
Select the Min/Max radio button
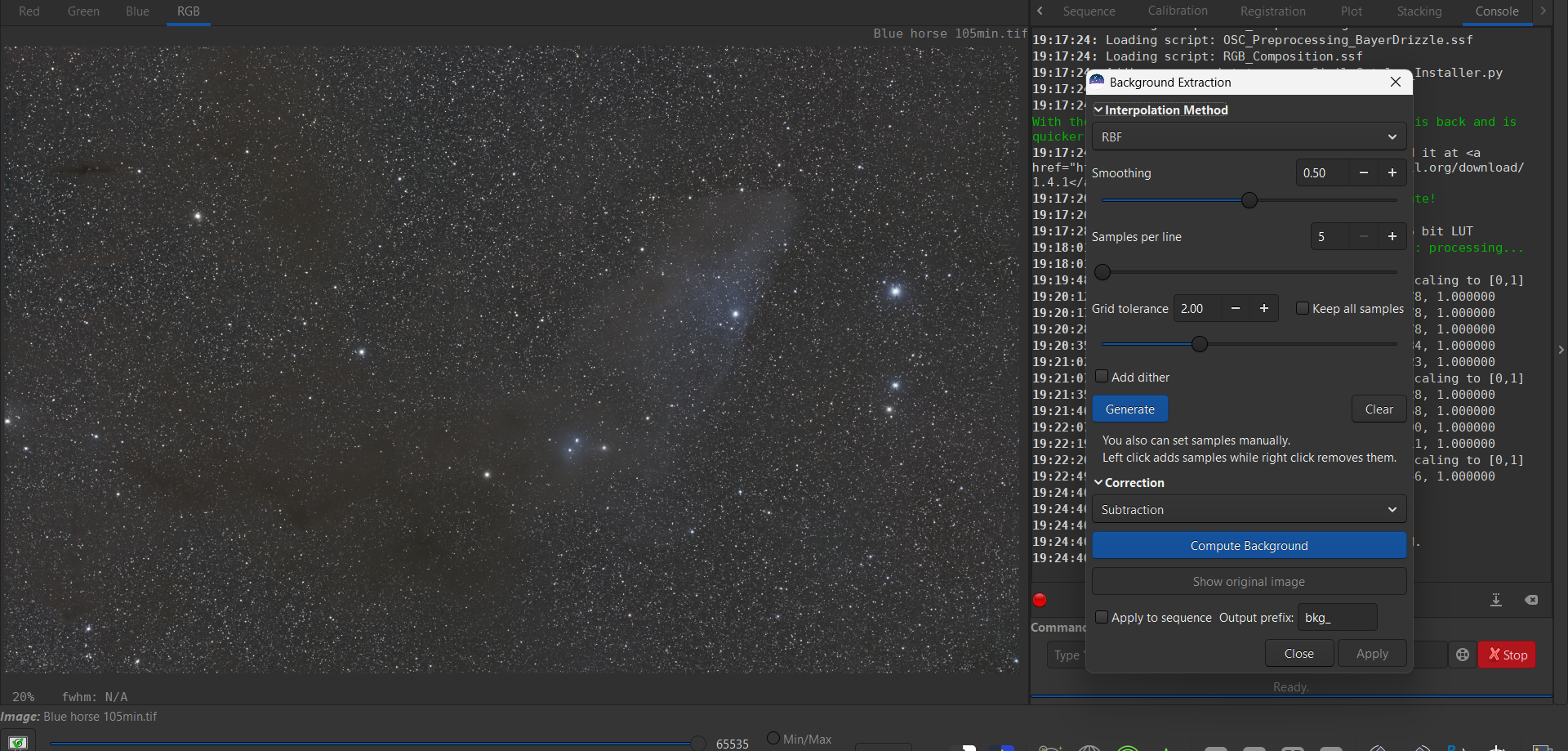[x=773, y=738]
